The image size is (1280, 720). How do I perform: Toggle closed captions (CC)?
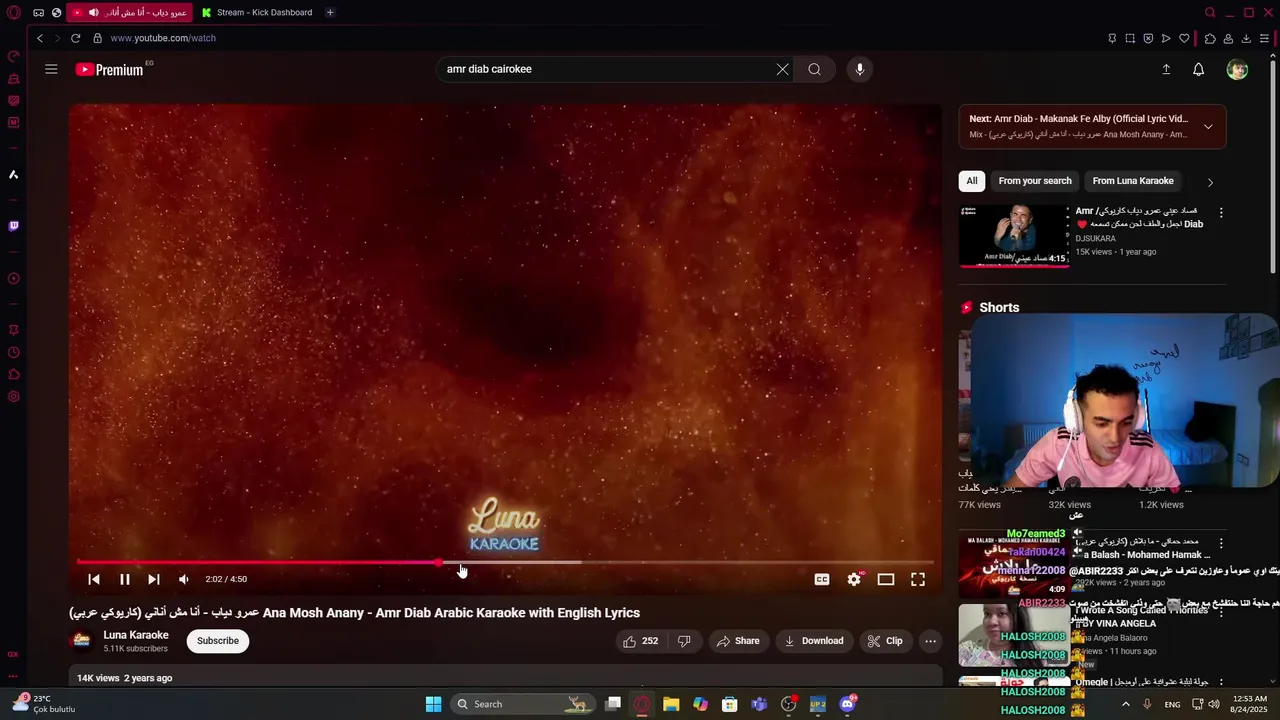pyautogui.click(x=822, y=579)
